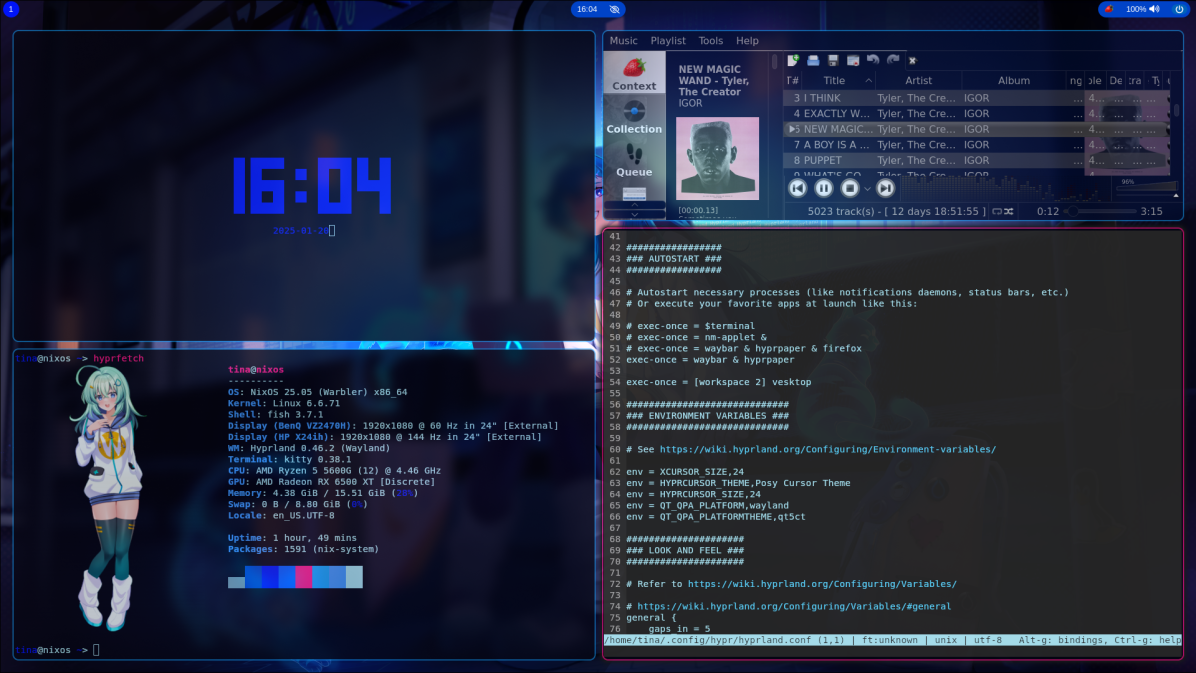Go back to the previous track
Viewport: 1196px width, 673px height.
point(798,188)
